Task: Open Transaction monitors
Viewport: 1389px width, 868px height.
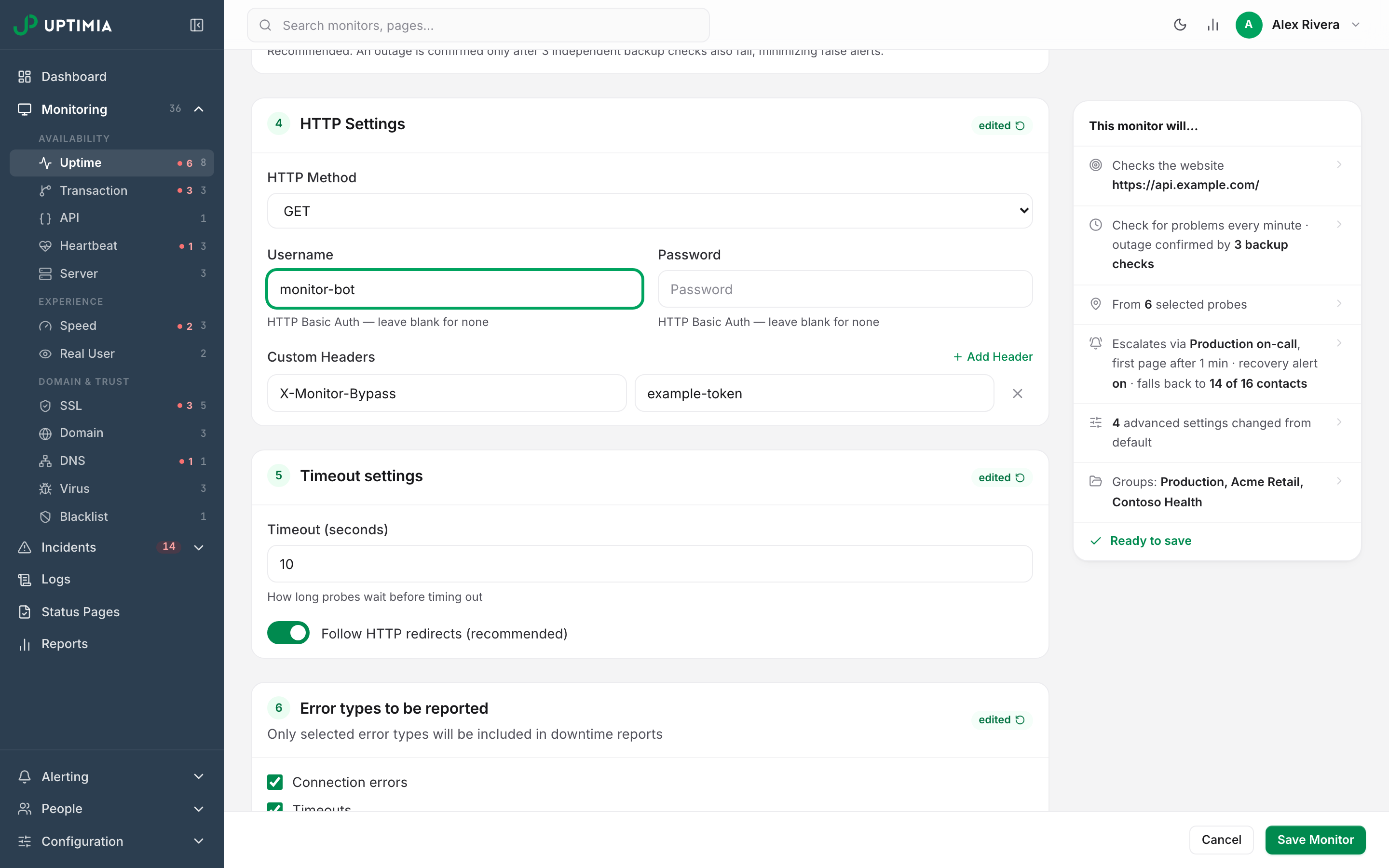Action: coord(112,190)
